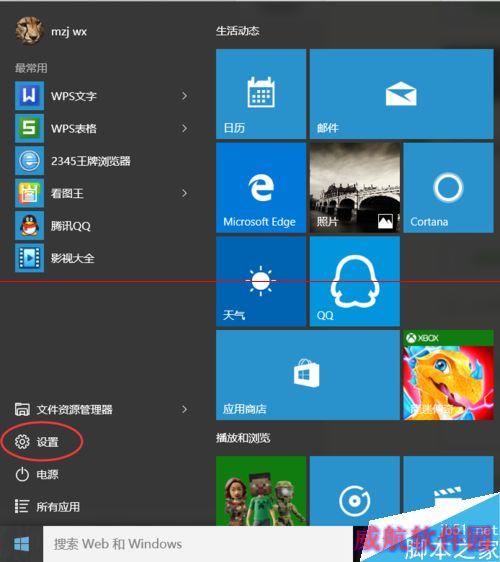This screenshot has width=500, height=562.
Task: Open 2345王牌浏览器 browser icon
Action: pyautogui.click(x=29, y=161)
